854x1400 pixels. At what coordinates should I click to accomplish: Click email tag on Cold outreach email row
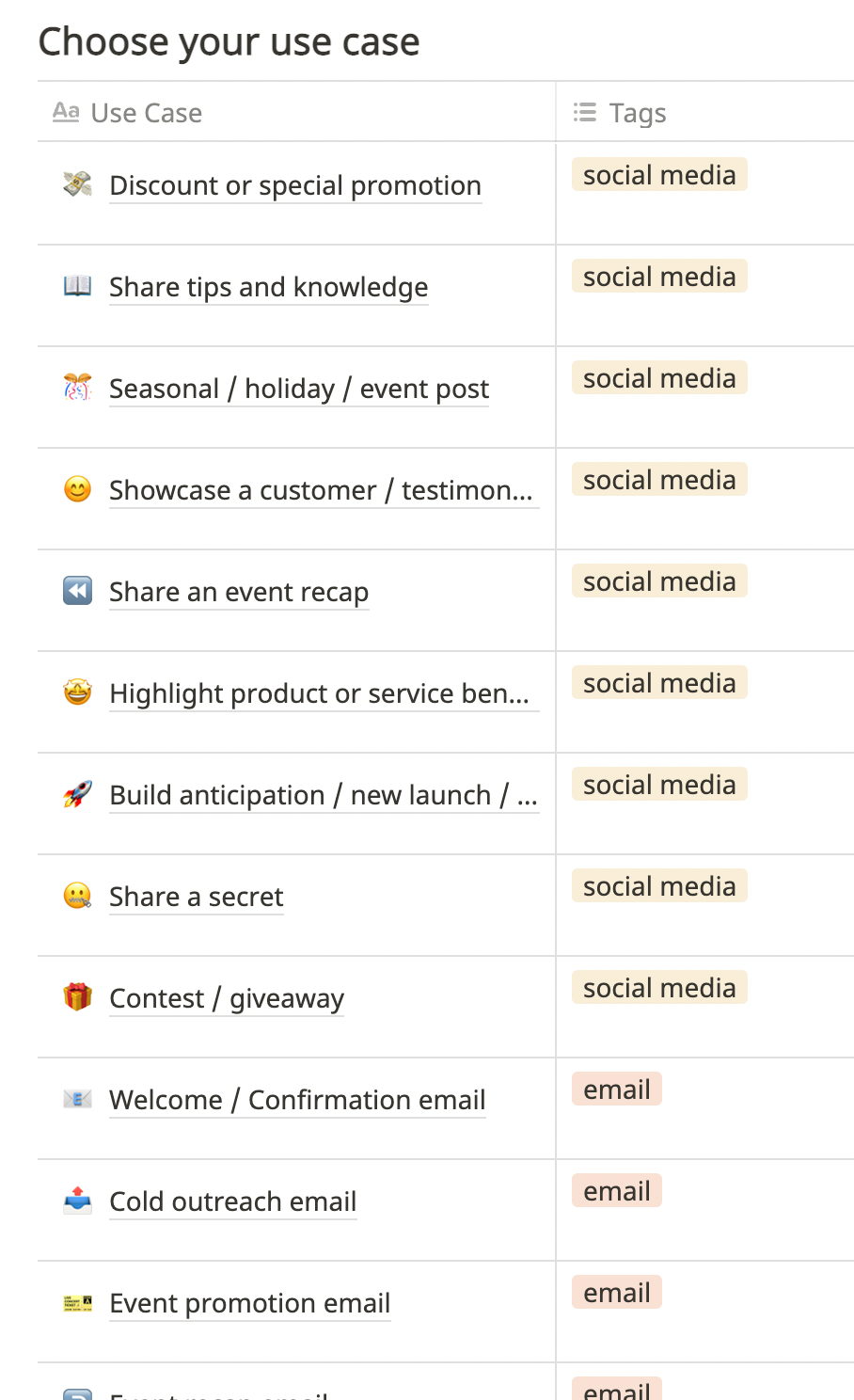pos(616,1191)
